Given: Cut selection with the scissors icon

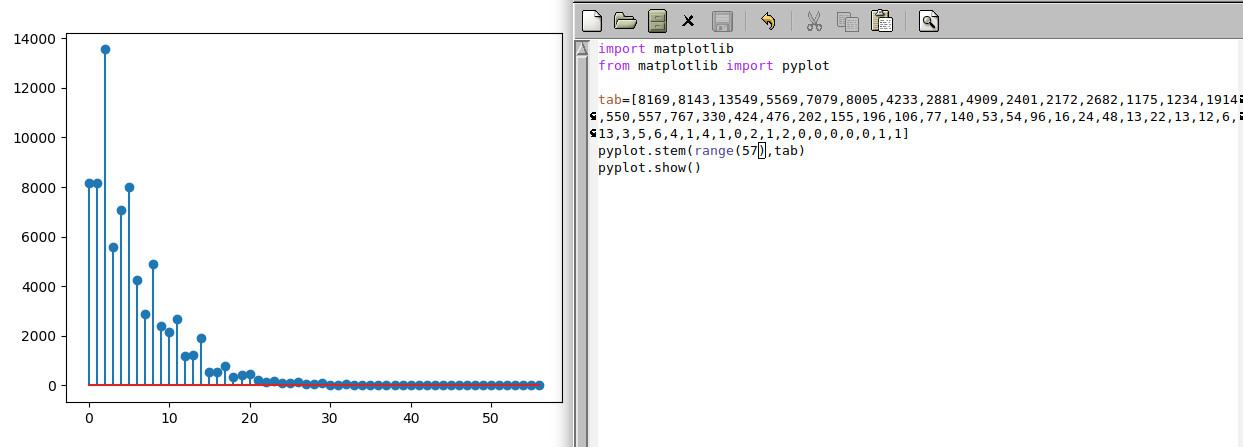Looking at the screenshot, I should [814, 20].
